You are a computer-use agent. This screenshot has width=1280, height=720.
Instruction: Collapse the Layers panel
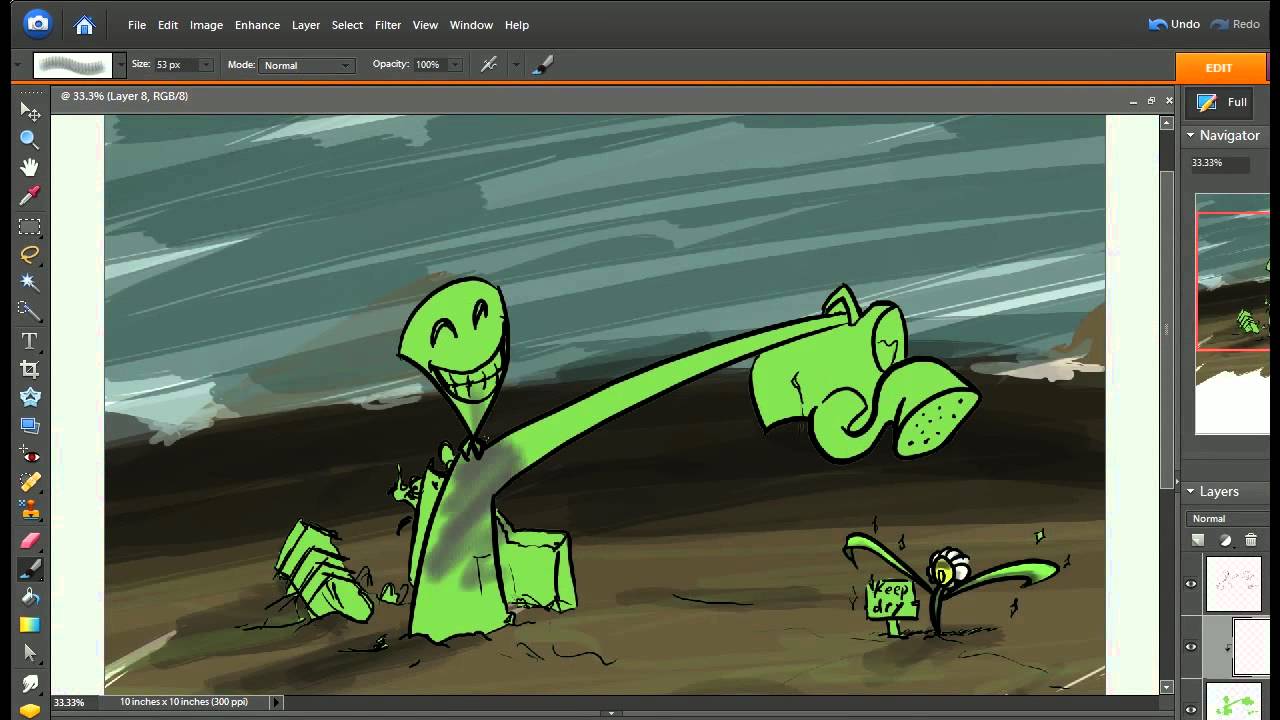1191,491
